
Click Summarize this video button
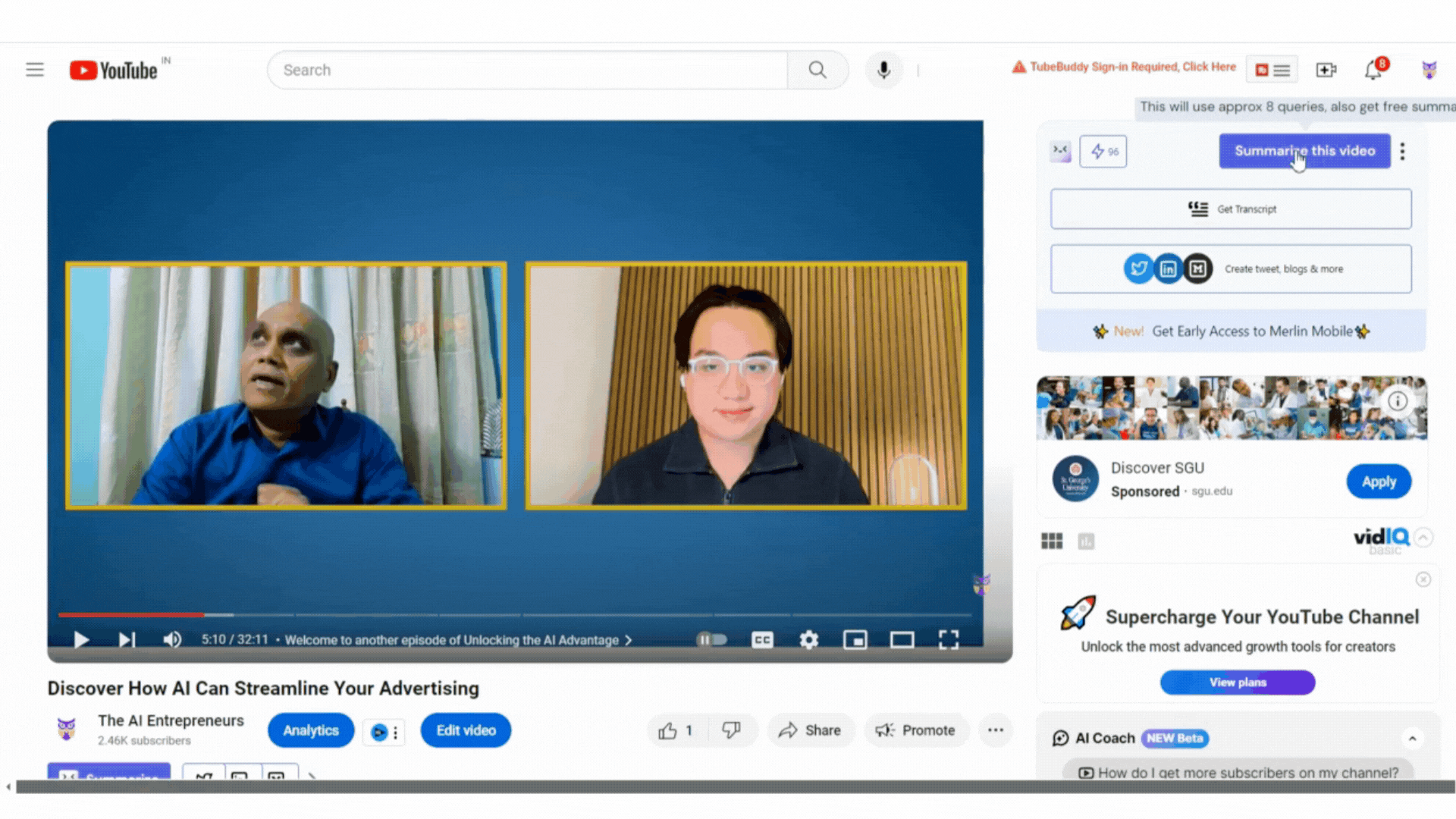coord(1304,151)
